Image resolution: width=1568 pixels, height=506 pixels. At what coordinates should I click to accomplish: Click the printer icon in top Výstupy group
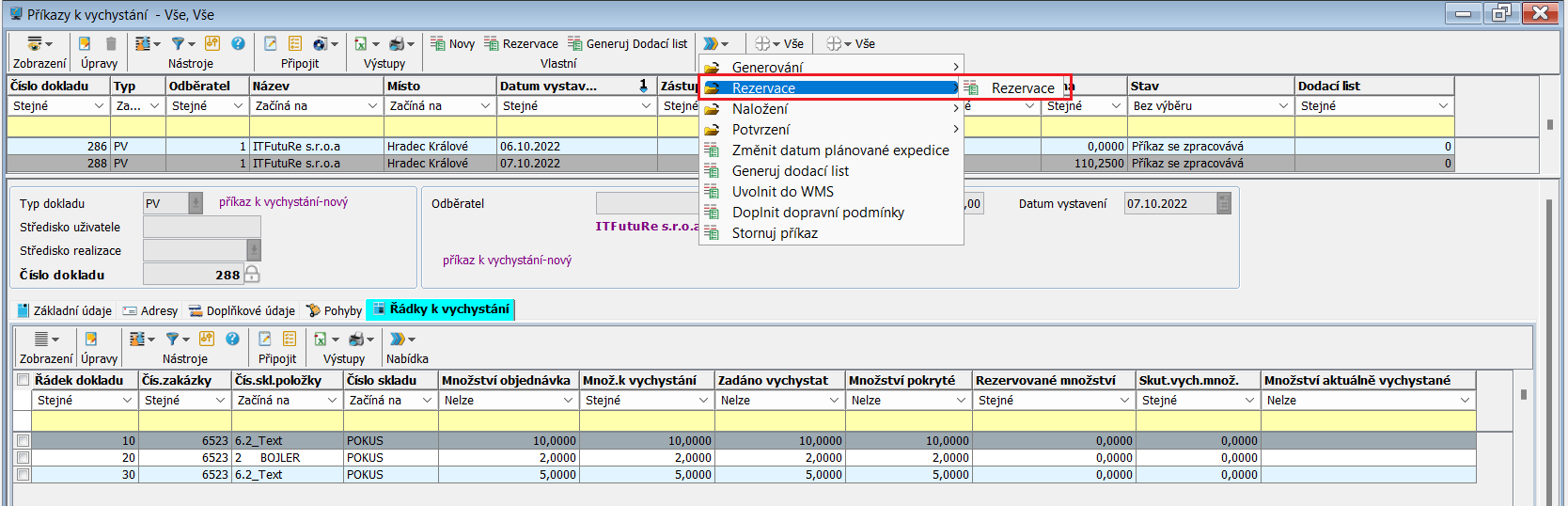tap(397, 43)
